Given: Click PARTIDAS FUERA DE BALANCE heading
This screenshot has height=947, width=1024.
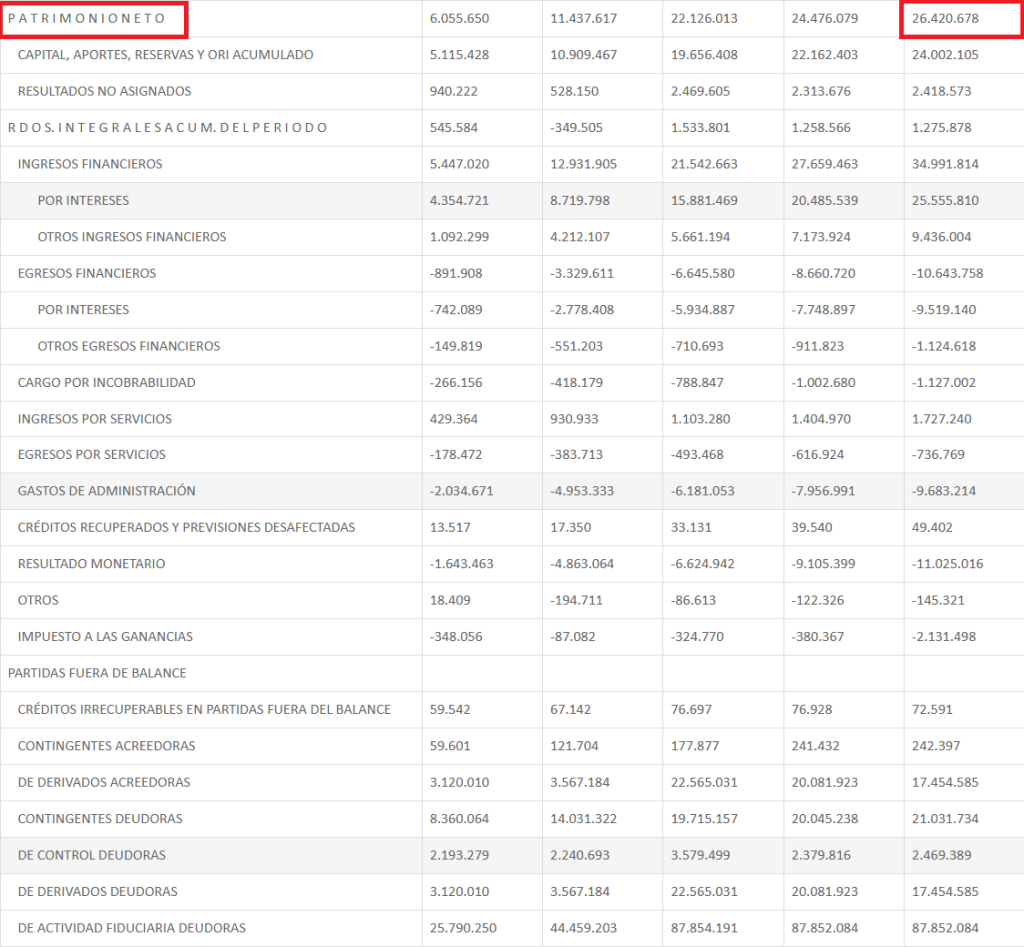Looking at the screenshot, I should pos(97,673).
